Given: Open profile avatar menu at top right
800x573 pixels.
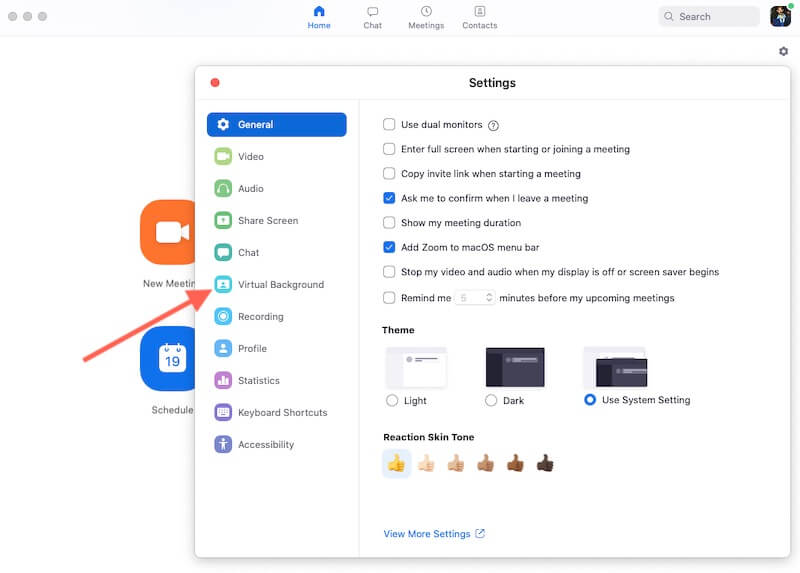Looking at the screenshot, I should (780, 16).
